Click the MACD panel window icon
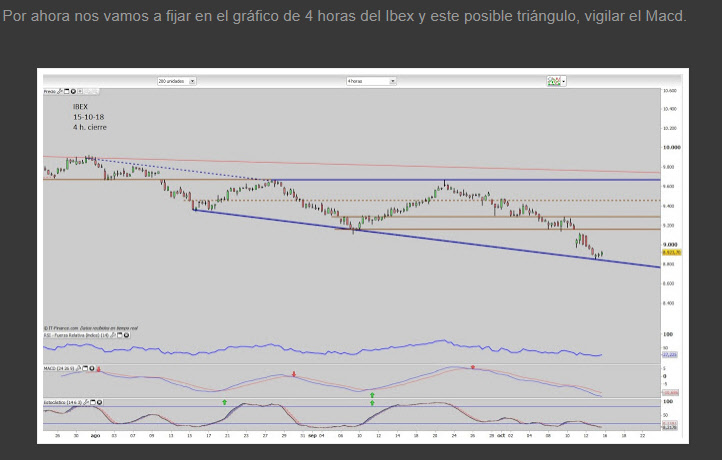The height and width of the screenshot is (460, 722). [85, 368]
